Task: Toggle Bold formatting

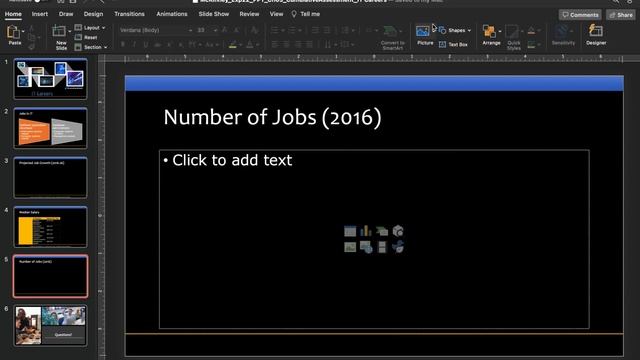Action: point(122,44)
